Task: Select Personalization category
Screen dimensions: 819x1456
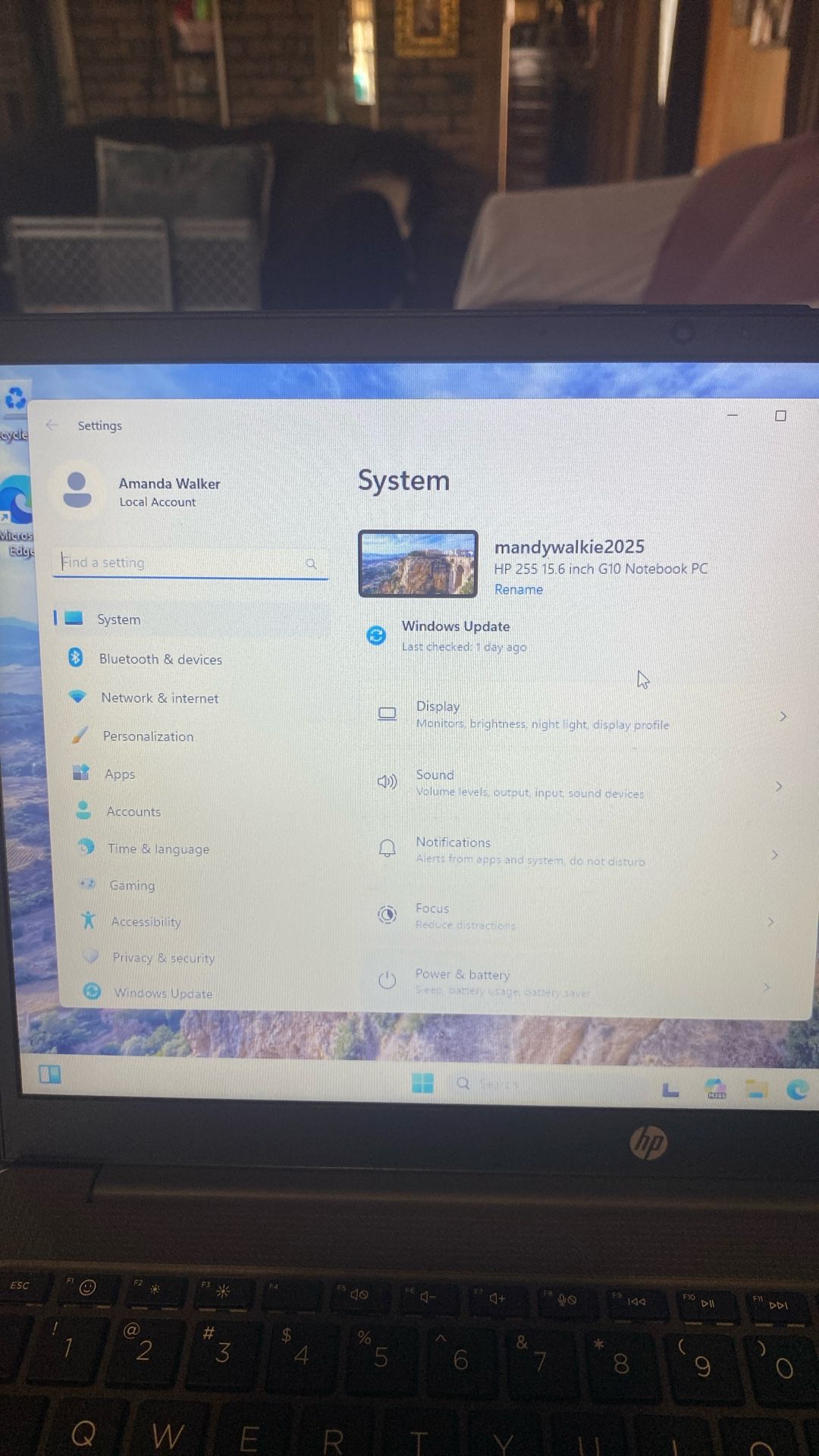Action: (x=196, y=736)
